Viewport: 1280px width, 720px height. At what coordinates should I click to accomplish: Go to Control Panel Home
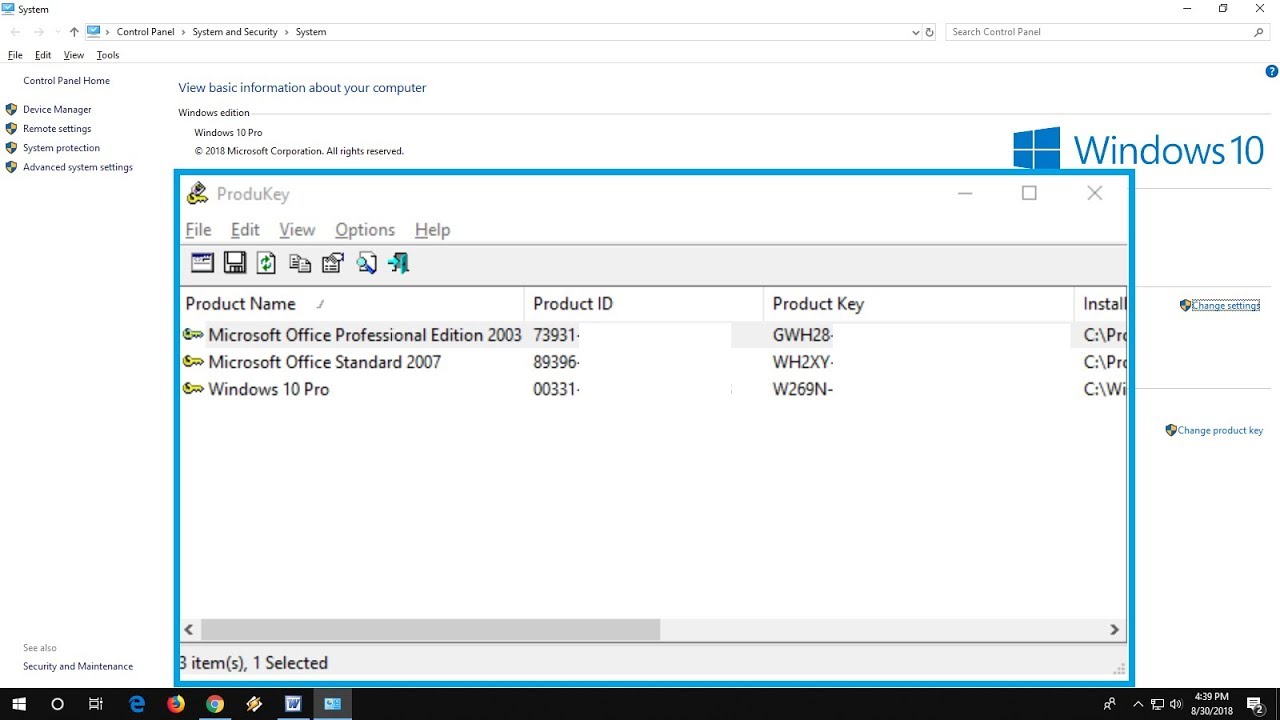[66, 80]
